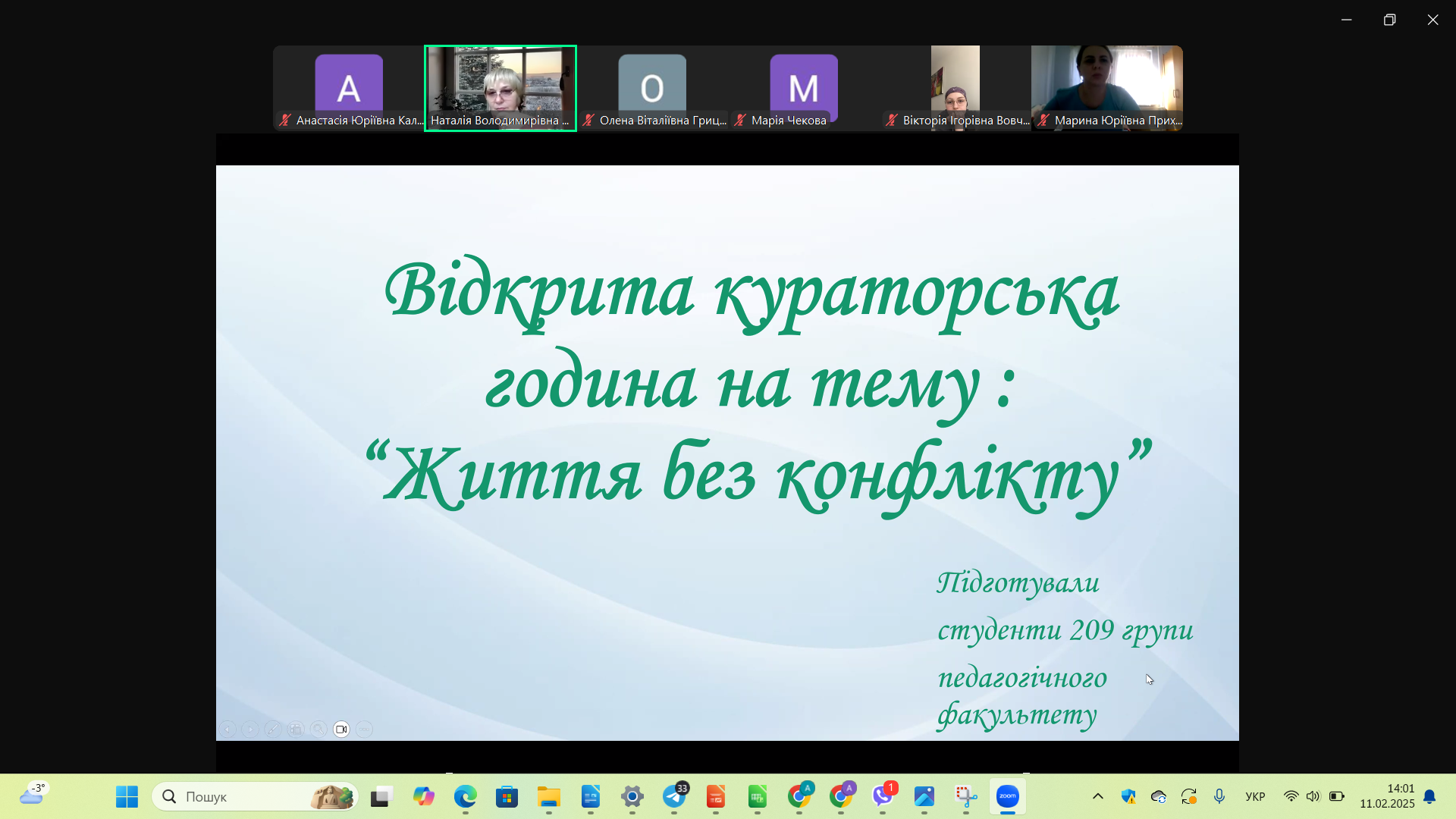Screen dimensions: 1456x819
Task: Open the three-dots more options on slide
Action: (364, 730)
